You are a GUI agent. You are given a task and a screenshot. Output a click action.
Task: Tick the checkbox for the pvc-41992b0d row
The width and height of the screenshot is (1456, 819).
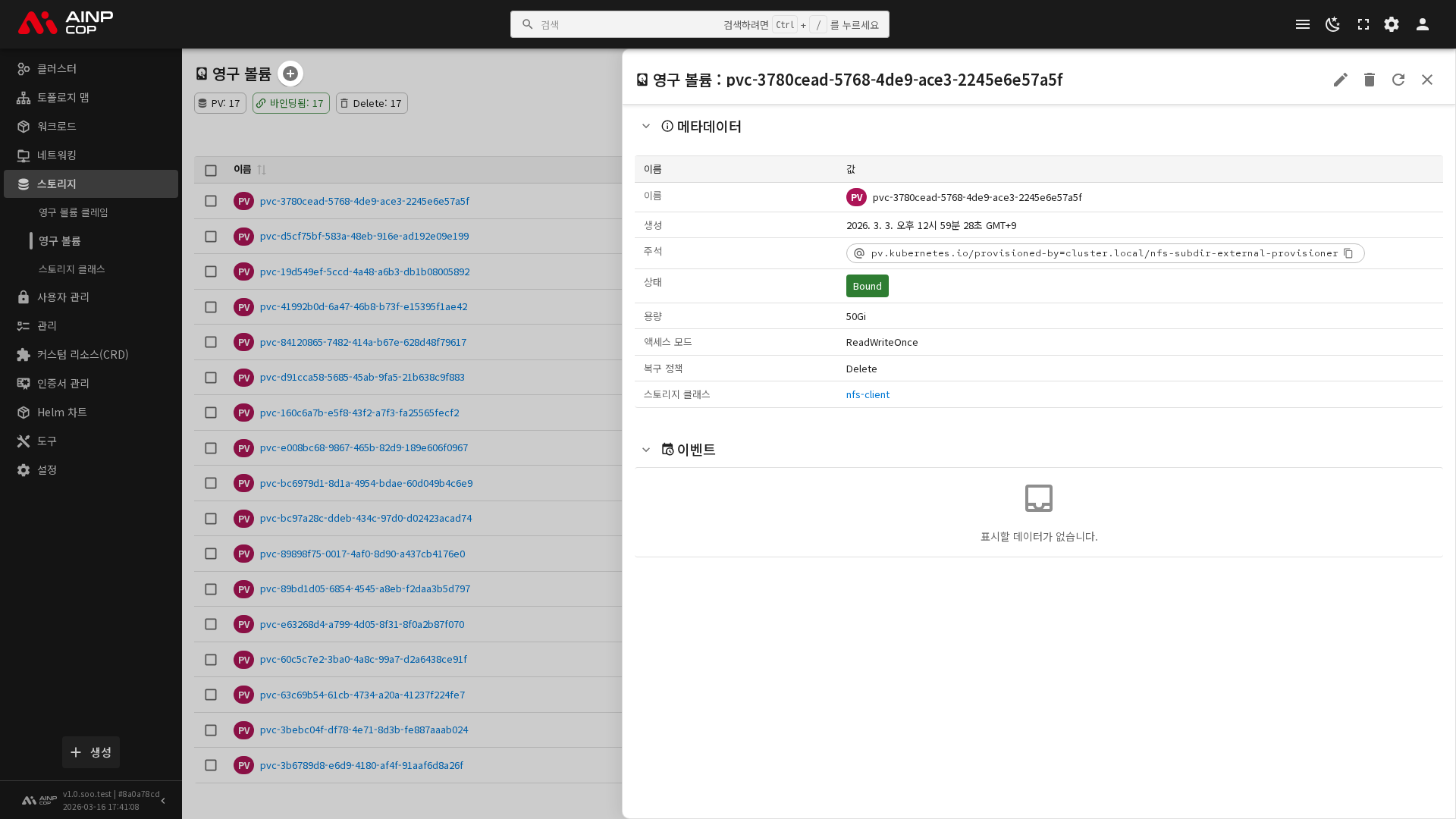tap(211, 307)
